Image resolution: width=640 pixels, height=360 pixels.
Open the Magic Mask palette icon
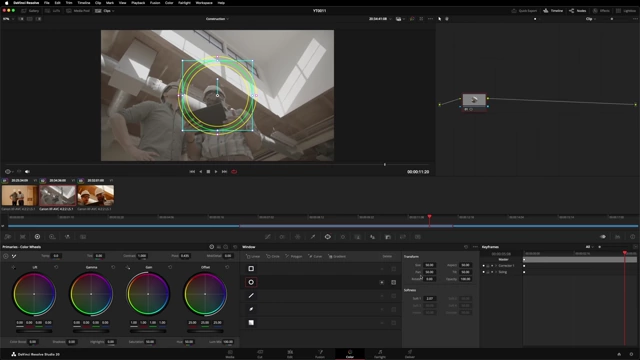point(358,237)
